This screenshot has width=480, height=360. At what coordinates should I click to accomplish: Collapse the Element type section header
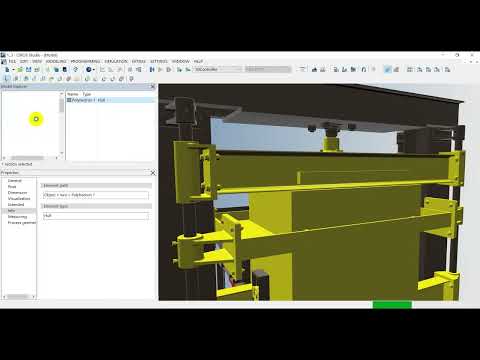96,206
